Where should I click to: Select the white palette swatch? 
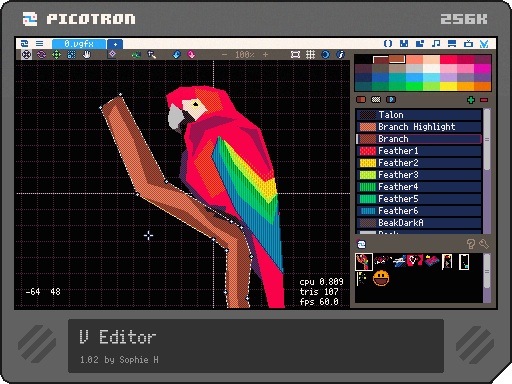pyautogui.click(x=432, y=68)
